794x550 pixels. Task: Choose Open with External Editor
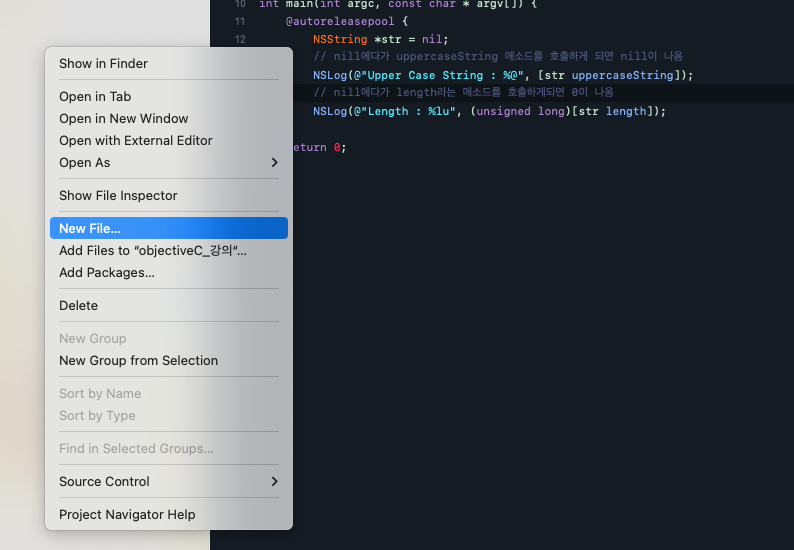click(169, 140)
